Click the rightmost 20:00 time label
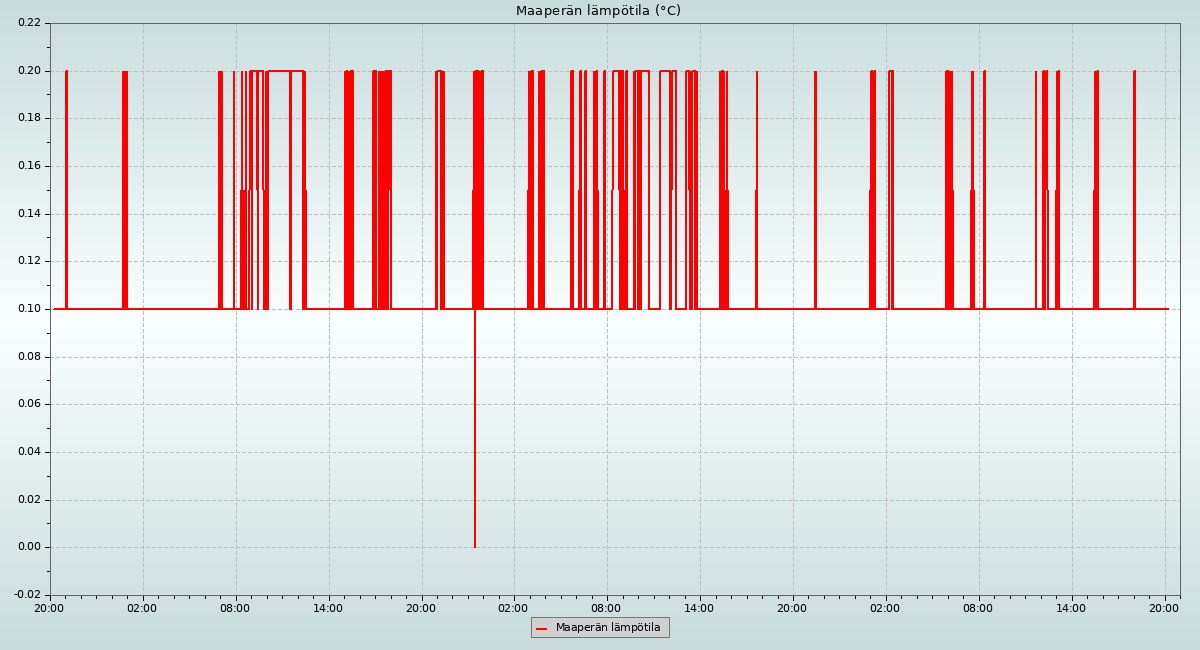The width and height of the screenshot is (1200, 650). click(1164, 608)
